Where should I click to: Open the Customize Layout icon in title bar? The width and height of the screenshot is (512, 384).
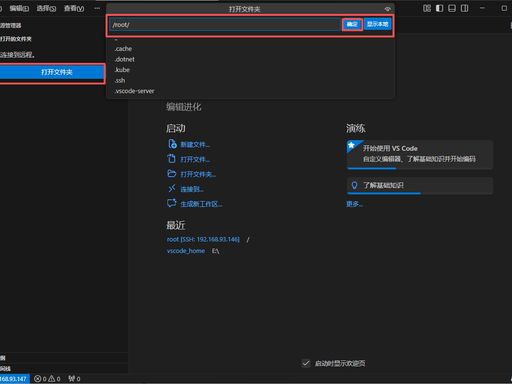427,8
